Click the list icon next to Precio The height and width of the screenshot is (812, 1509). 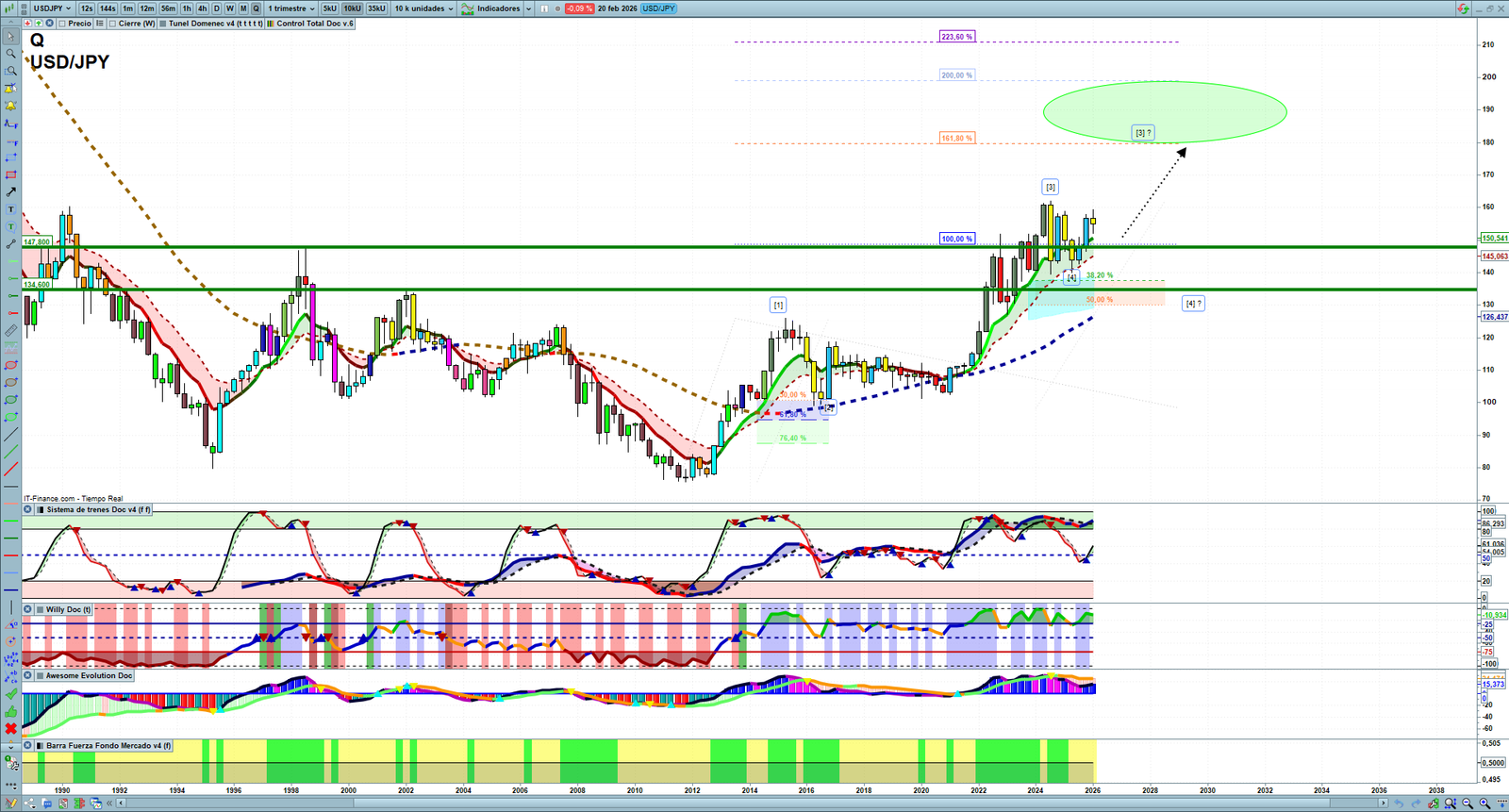pyautogui.click(x=100, y=24)
